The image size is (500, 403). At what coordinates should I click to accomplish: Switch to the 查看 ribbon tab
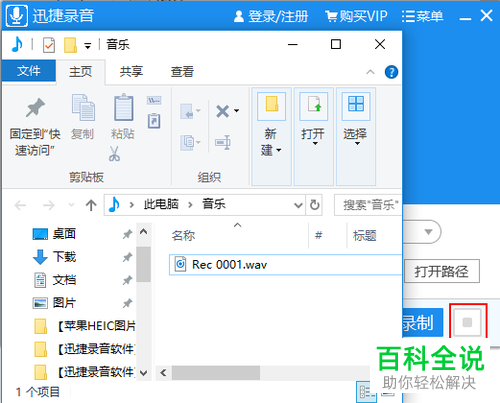tap(182, 71)
